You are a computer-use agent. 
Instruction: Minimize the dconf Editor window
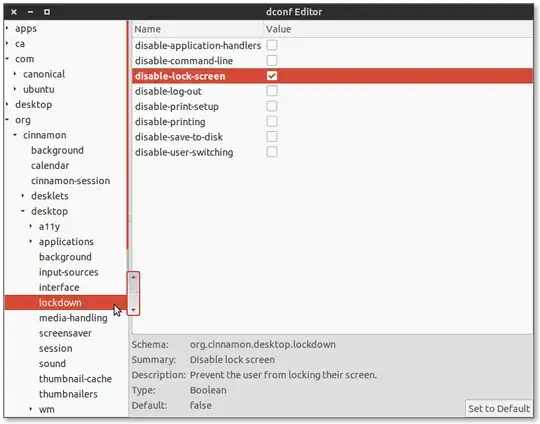(x=30, y=12)
